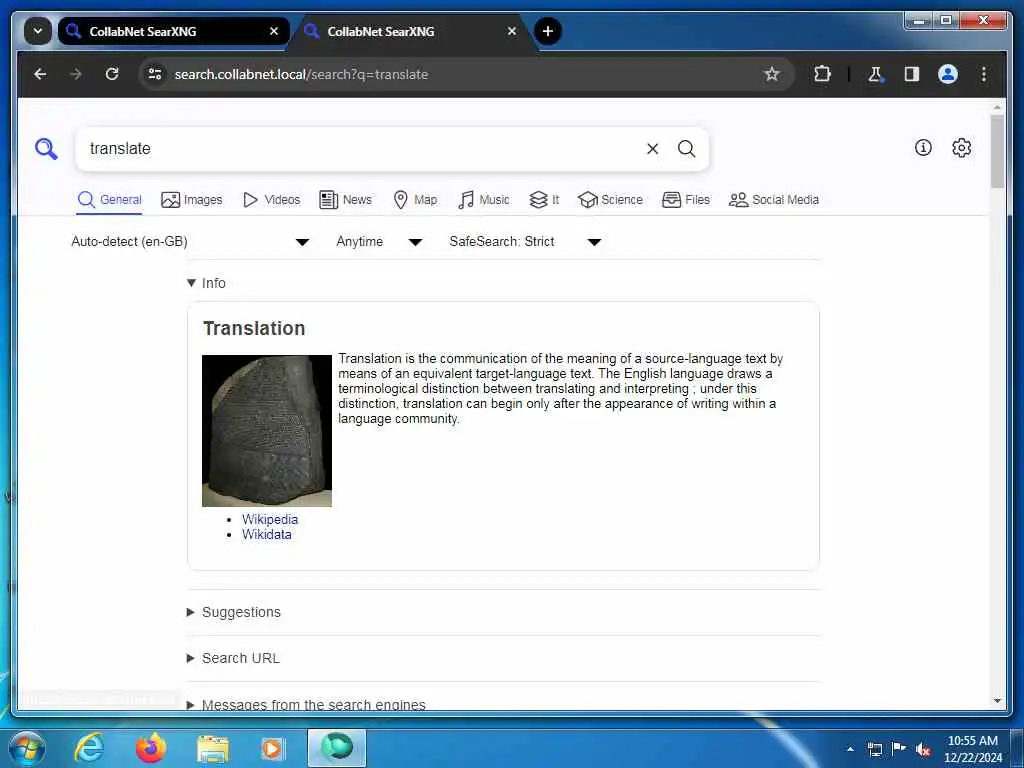Expand the Suggestions section
Viewport: 1024px width, 768px height.
click(234, 612)
